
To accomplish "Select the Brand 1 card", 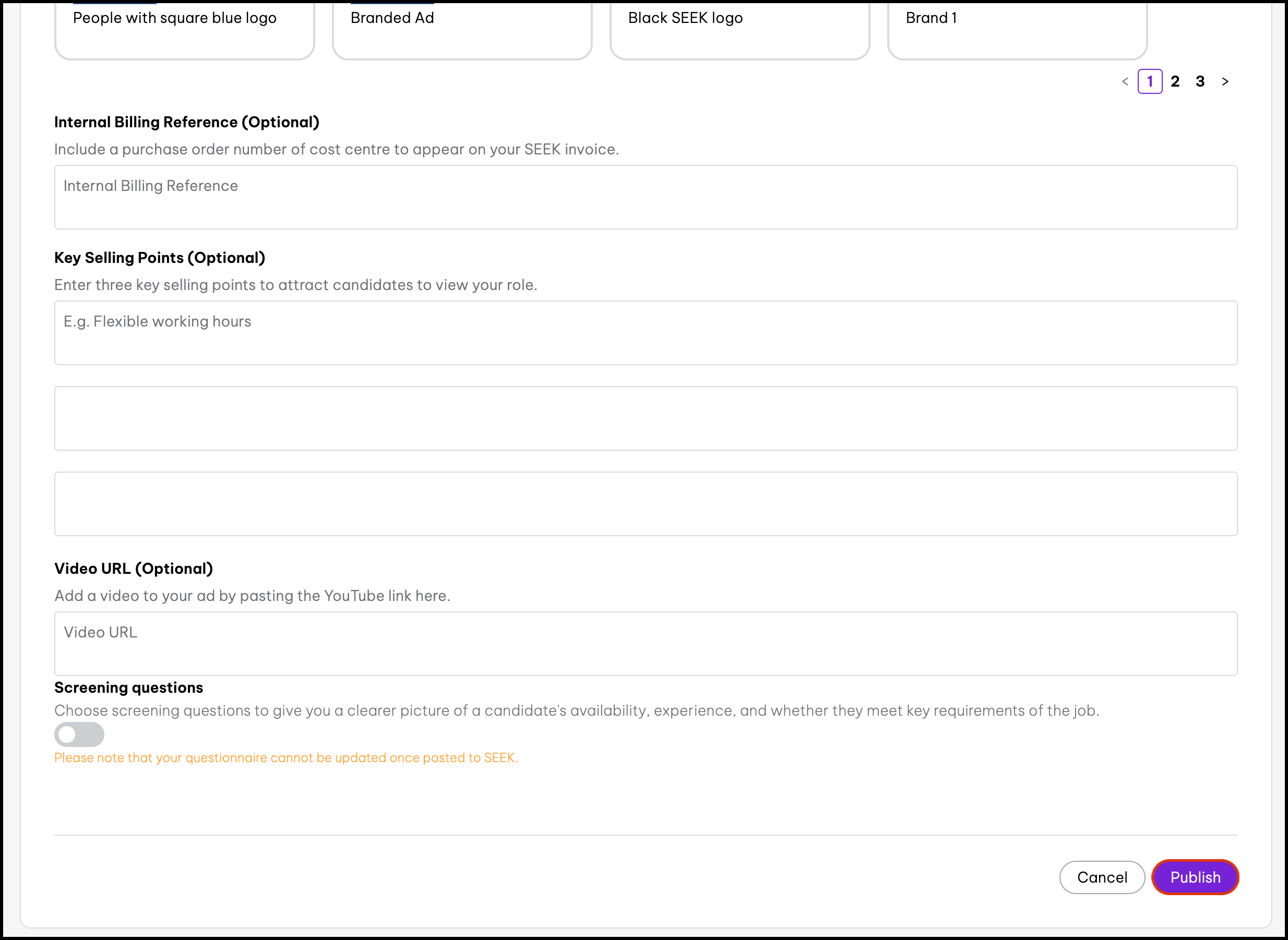I will [x=1017, y=29].
